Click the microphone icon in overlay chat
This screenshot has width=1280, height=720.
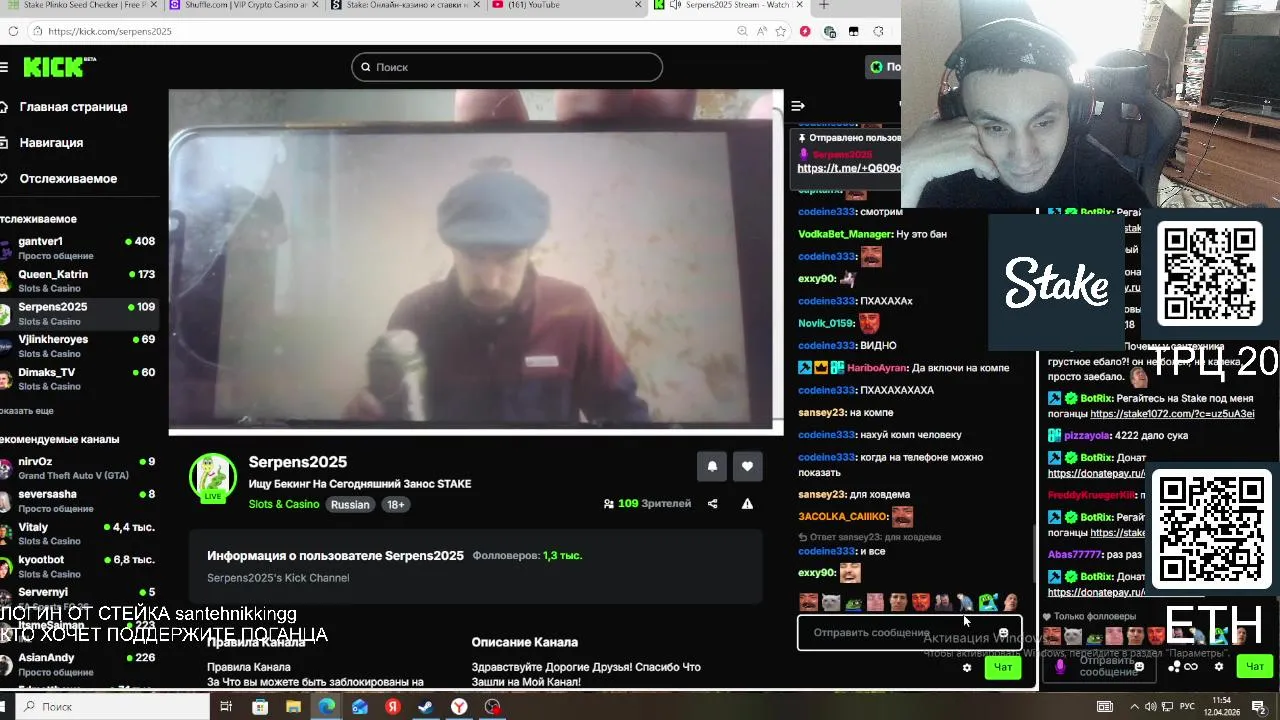[x=1060, y=666]
